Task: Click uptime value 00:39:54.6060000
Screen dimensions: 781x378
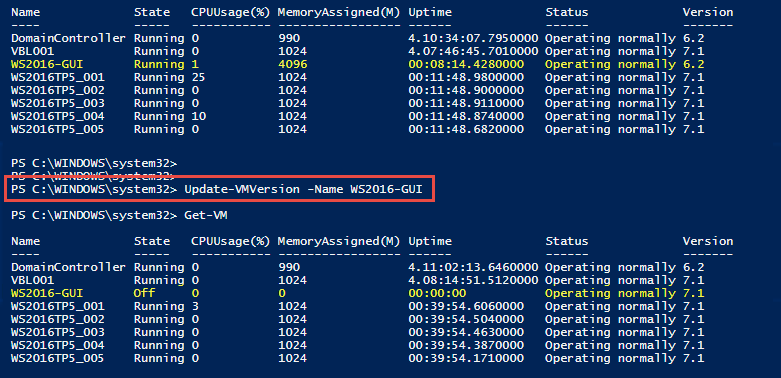Action: 466,306
